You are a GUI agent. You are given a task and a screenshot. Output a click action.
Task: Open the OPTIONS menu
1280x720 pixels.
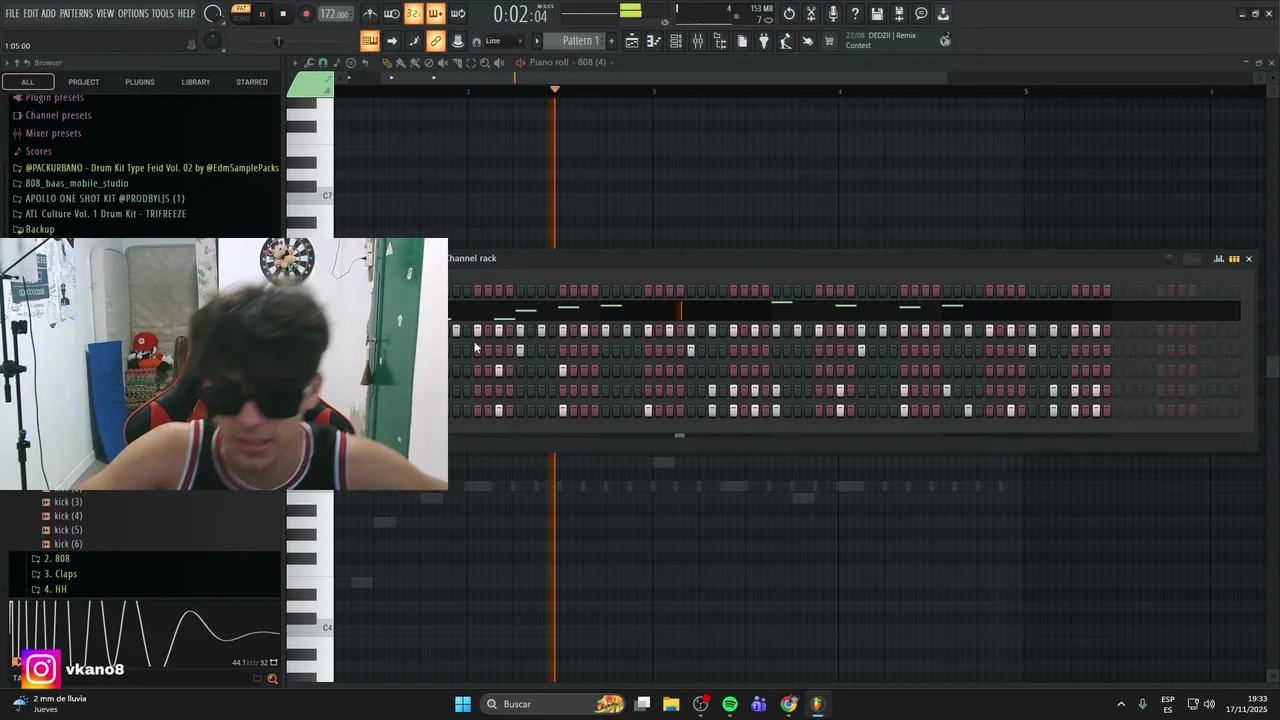coord(133,14)
